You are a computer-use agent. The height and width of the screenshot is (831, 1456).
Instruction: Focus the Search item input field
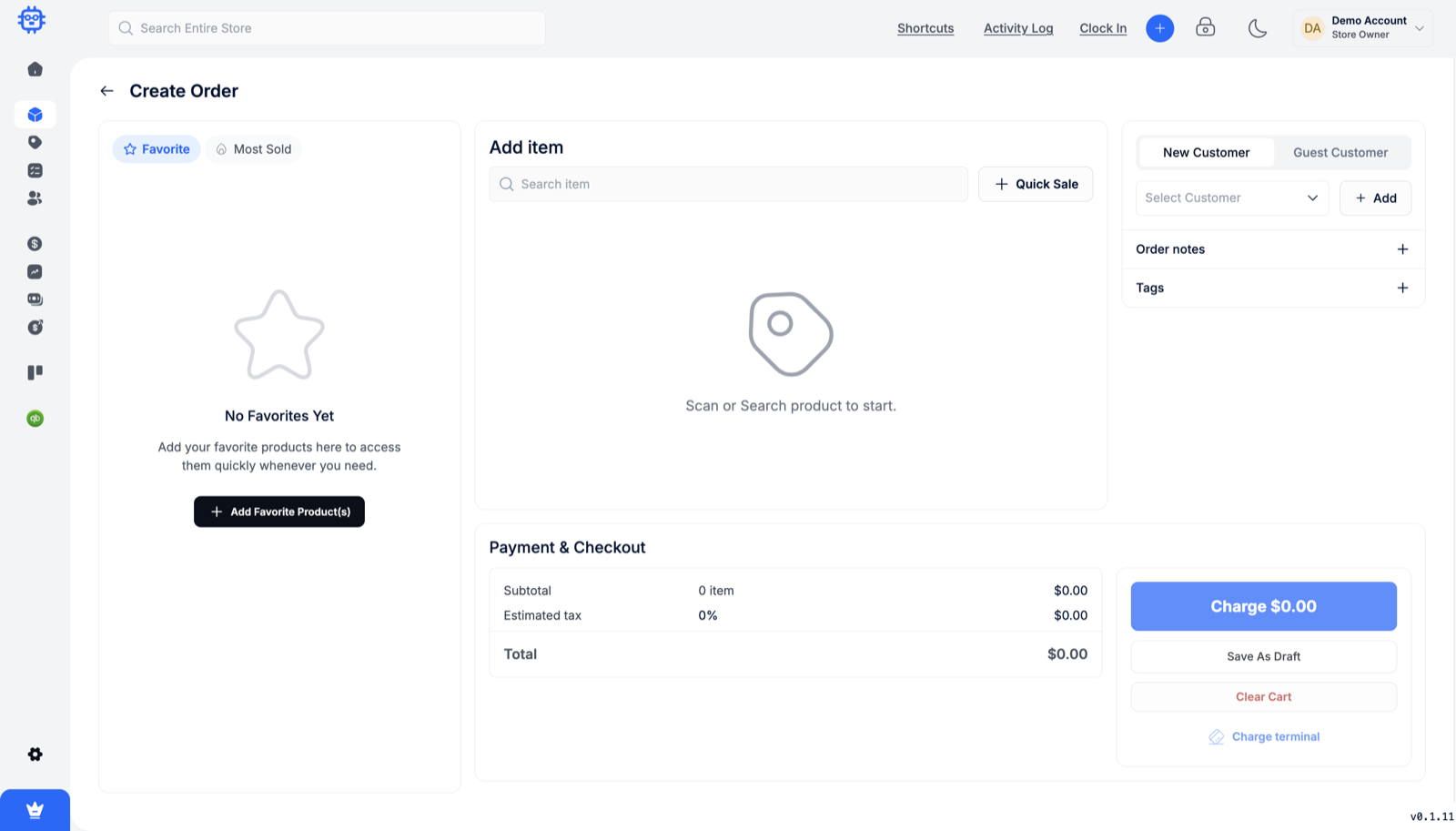click(x=729, y=184)
